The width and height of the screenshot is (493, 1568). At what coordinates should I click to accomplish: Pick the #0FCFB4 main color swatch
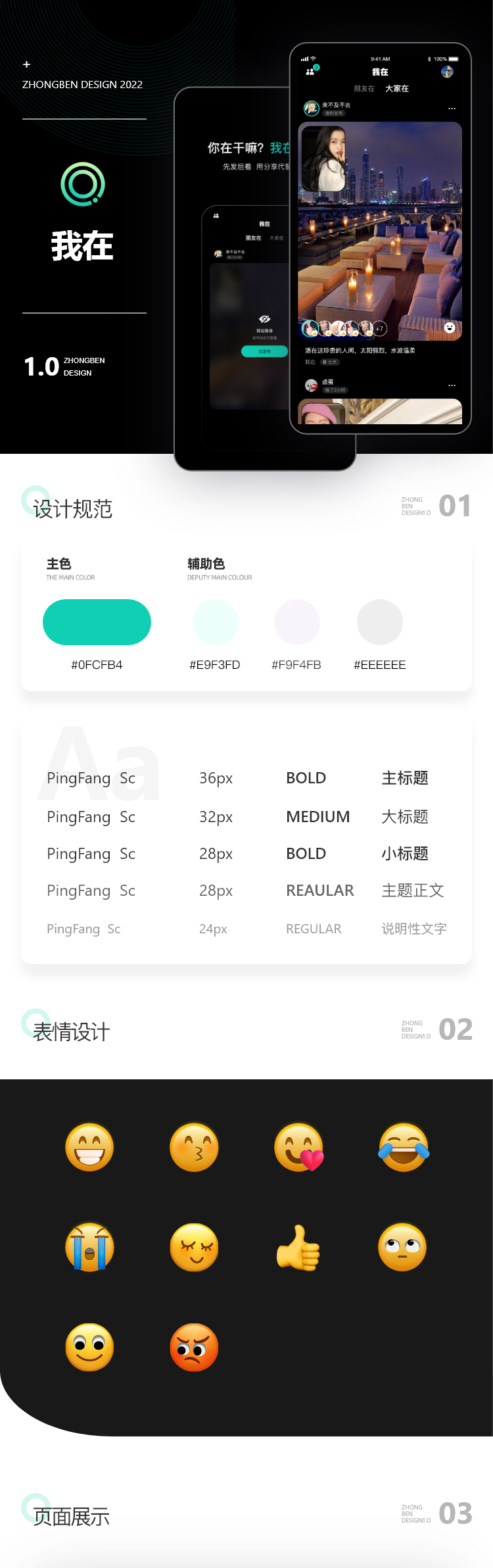97,622
